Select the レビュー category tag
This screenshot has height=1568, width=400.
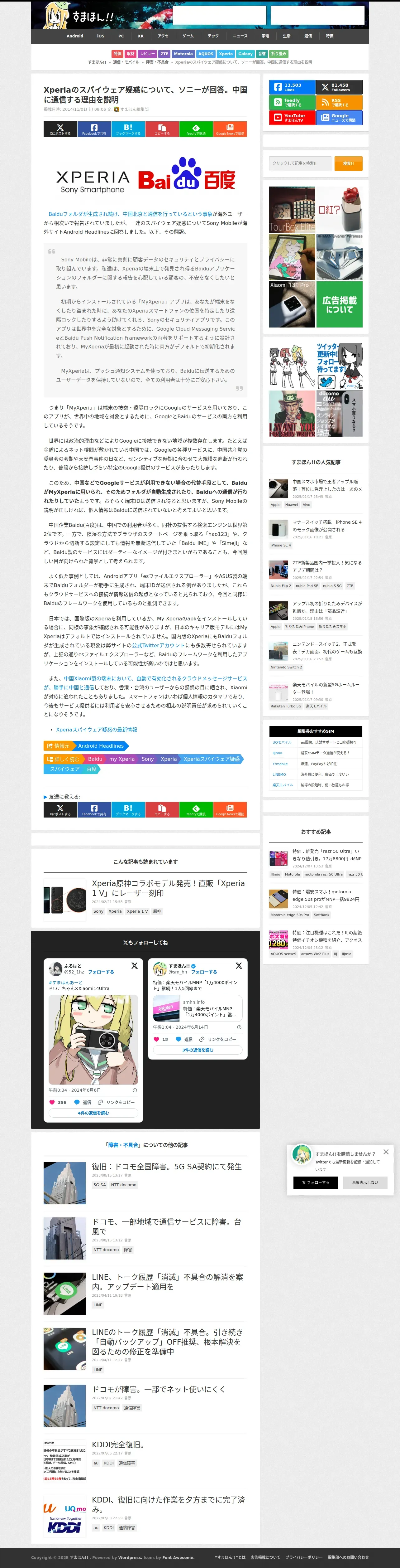[x=148, y=54]
